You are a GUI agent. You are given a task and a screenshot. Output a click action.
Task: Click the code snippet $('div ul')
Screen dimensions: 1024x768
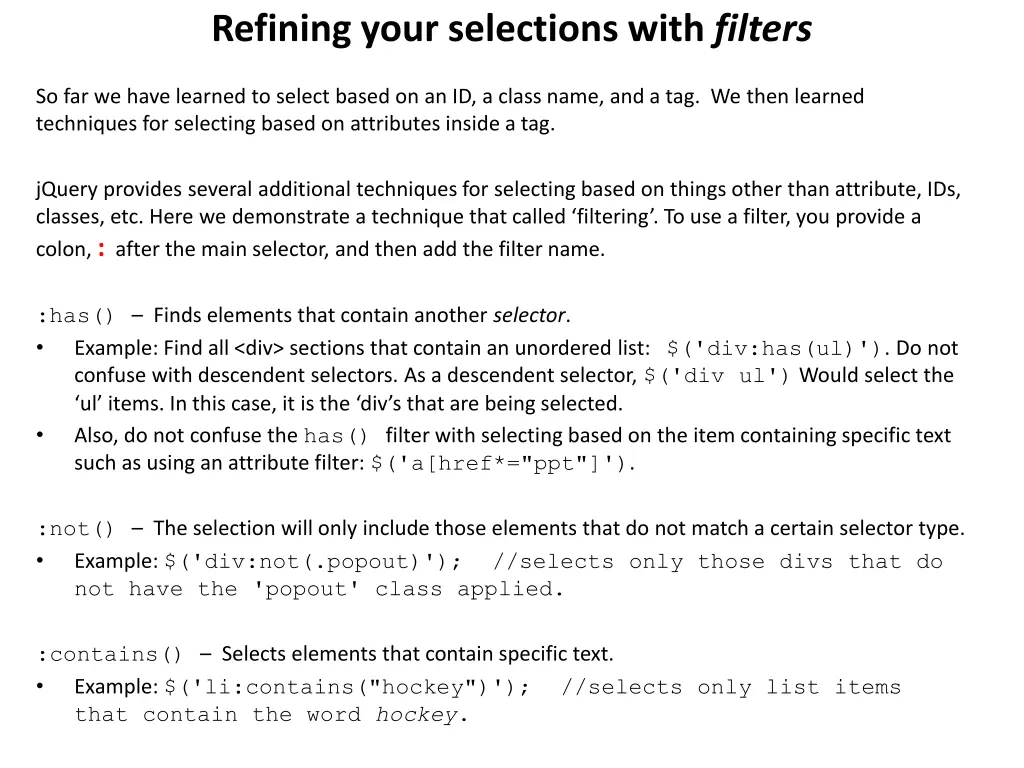(716, 376)
